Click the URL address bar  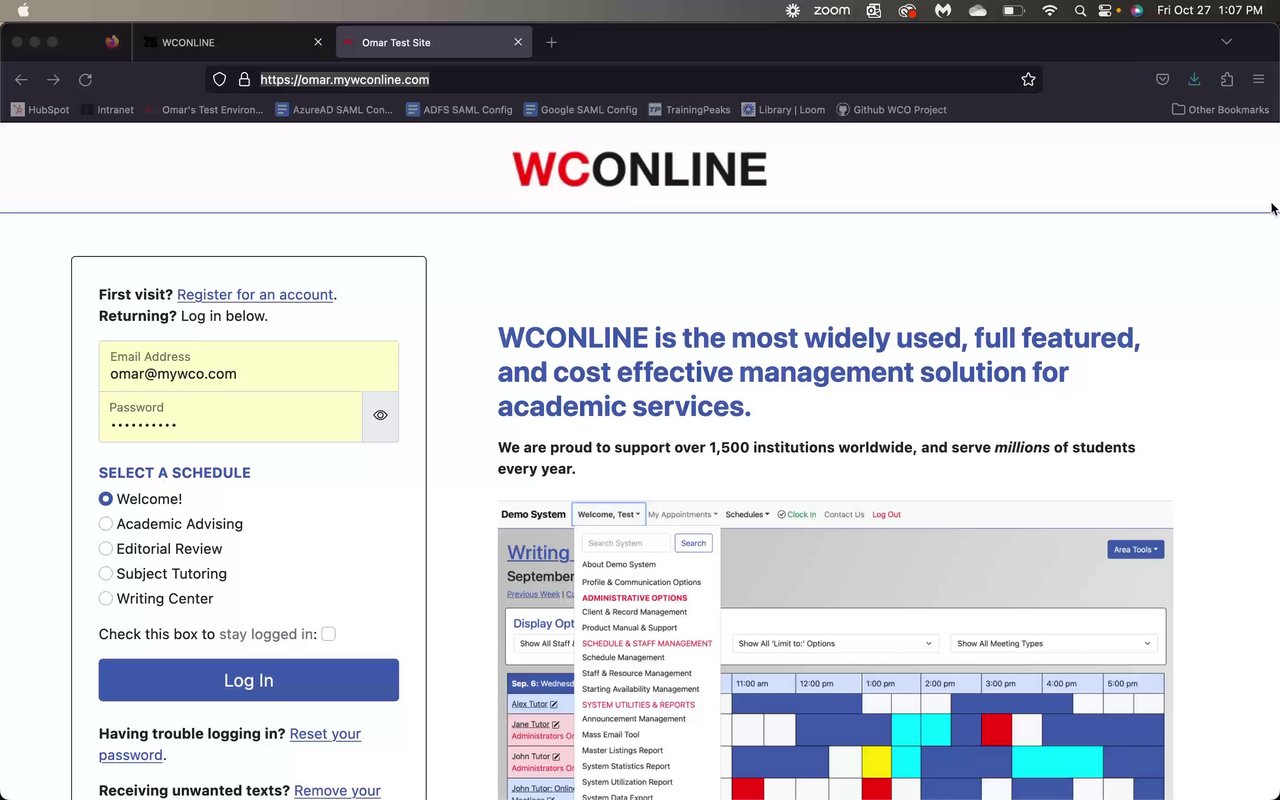pyautogui.click(x=625, y=80)
